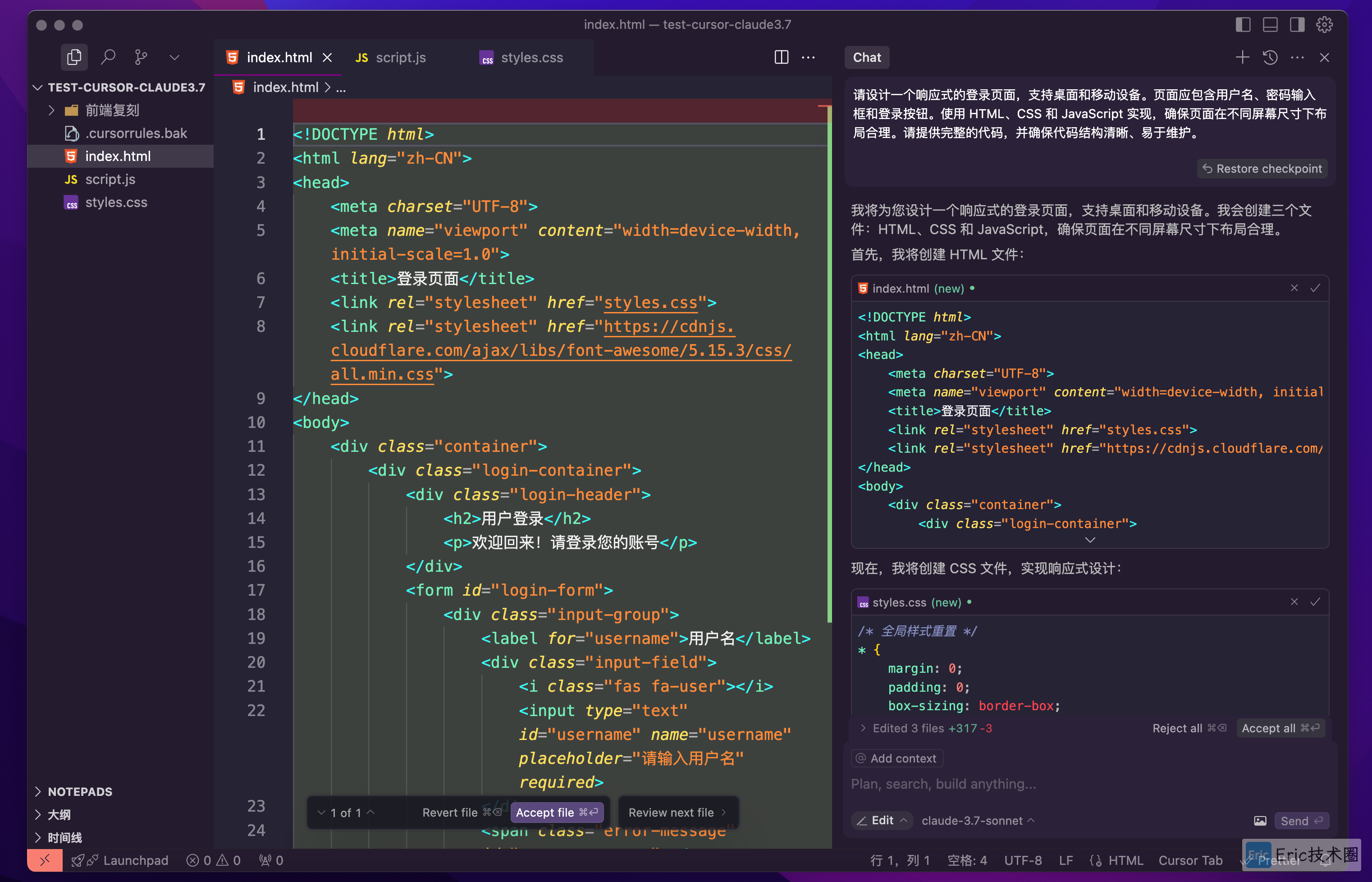Expand the NOTEPADS section
Image resolution: width=1372 pixels, height=882 pixels.
pos(120,791)
